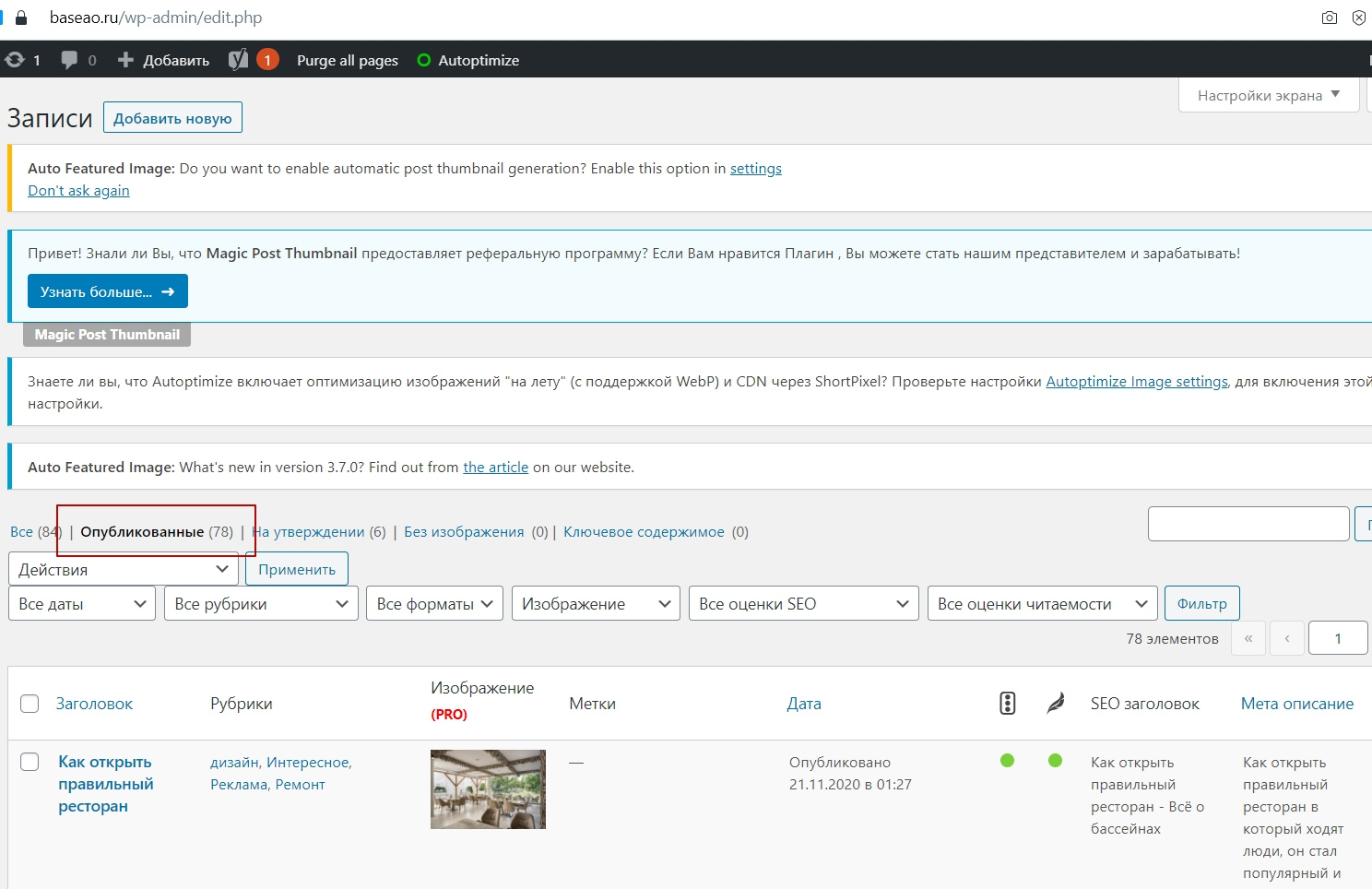Open the Все форматы dropdown

(435, 604)
